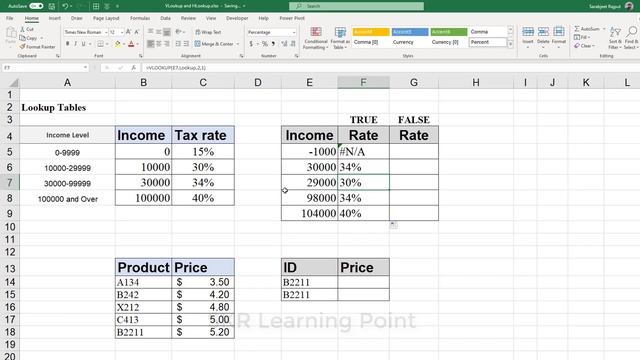This screenshot has width=640, height=360.
Task: Click the Top Align icon
Action: pos(151,32)
